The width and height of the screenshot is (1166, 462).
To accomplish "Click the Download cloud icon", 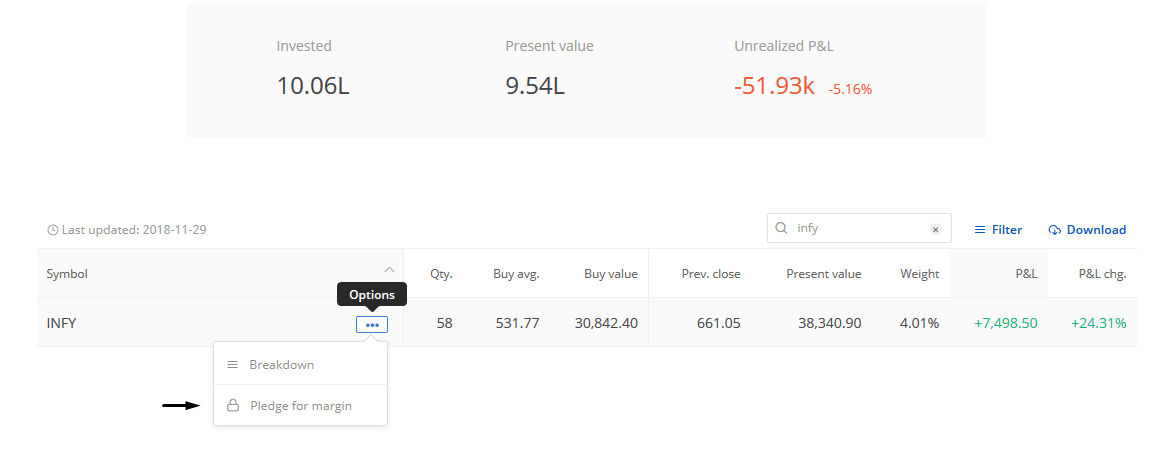I will [1054, 230].
